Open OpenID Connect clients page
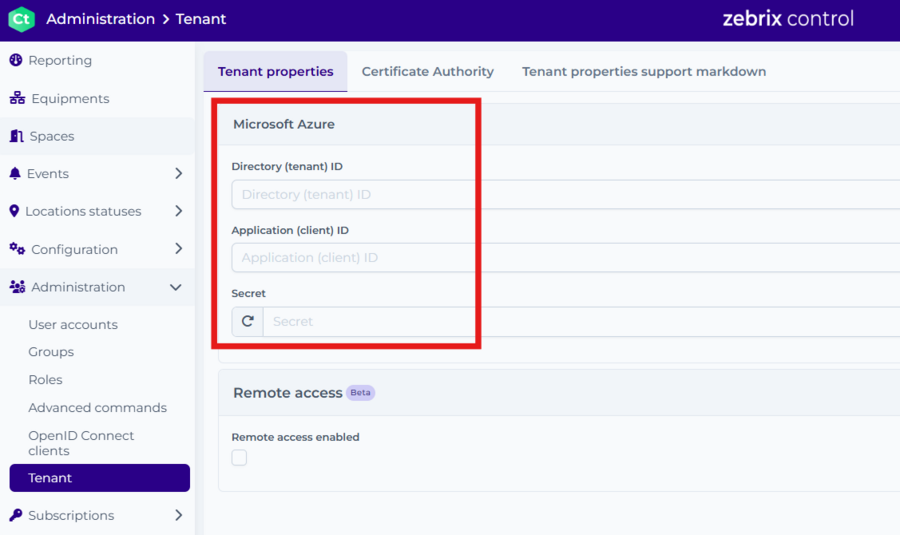 click(81, 443)
